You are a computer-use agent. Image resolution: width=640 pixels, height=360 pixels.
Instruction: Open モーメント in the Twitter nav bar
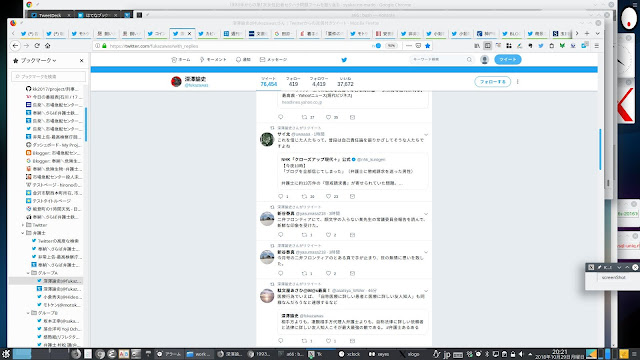point(213,60)
